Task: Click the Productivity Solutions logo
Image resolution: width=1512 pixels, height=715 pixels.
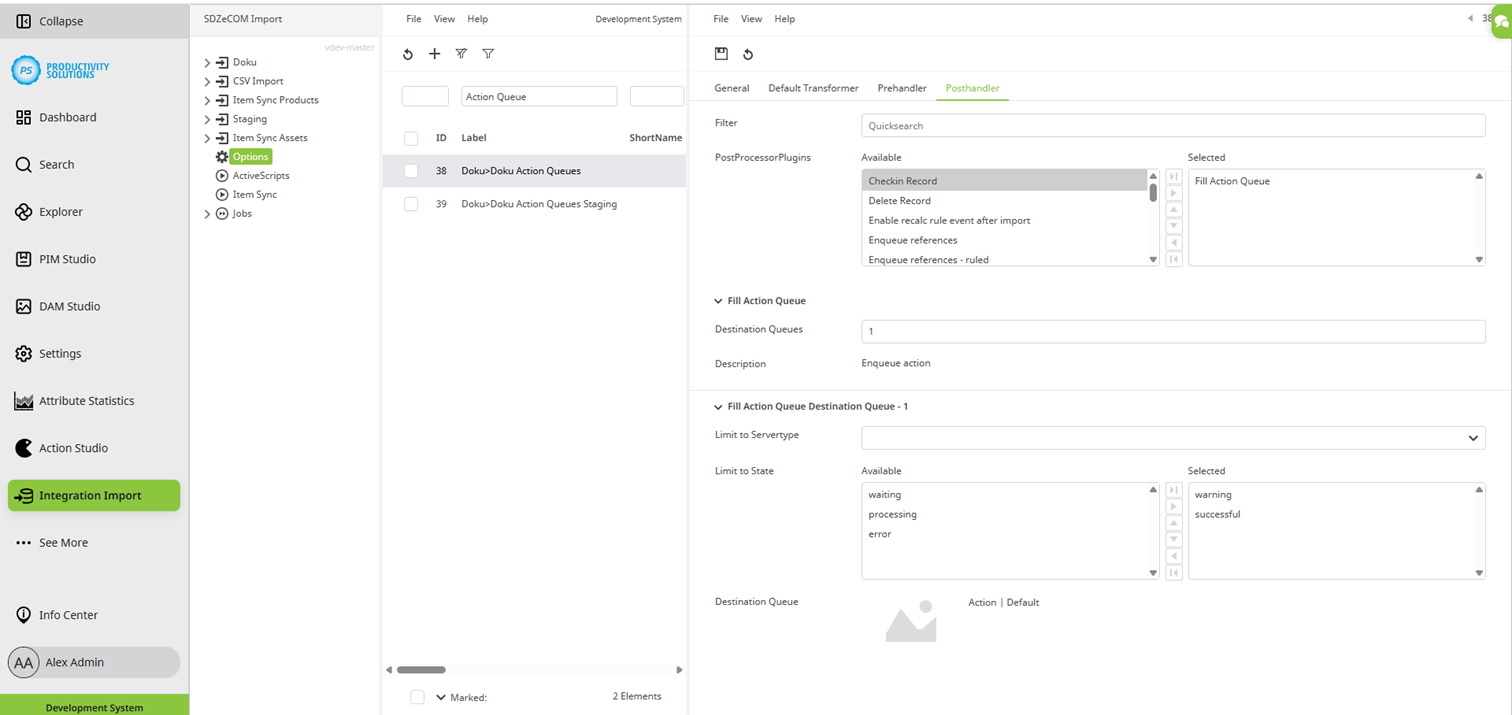Action: coord(60,70)
